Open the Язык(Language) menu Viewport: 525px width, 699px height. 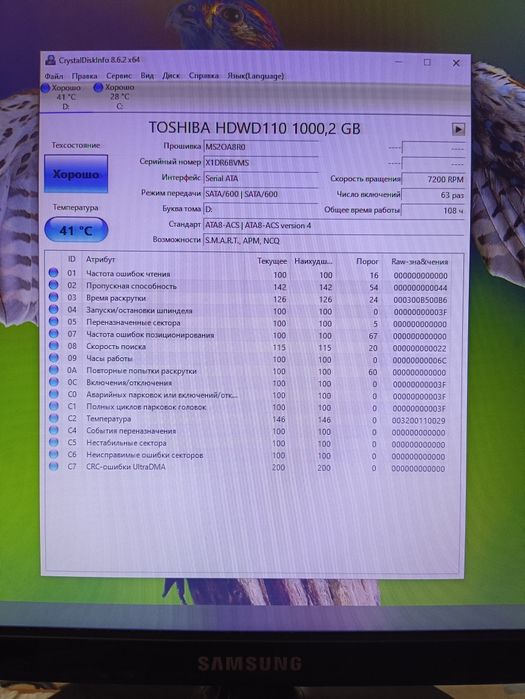255,76
